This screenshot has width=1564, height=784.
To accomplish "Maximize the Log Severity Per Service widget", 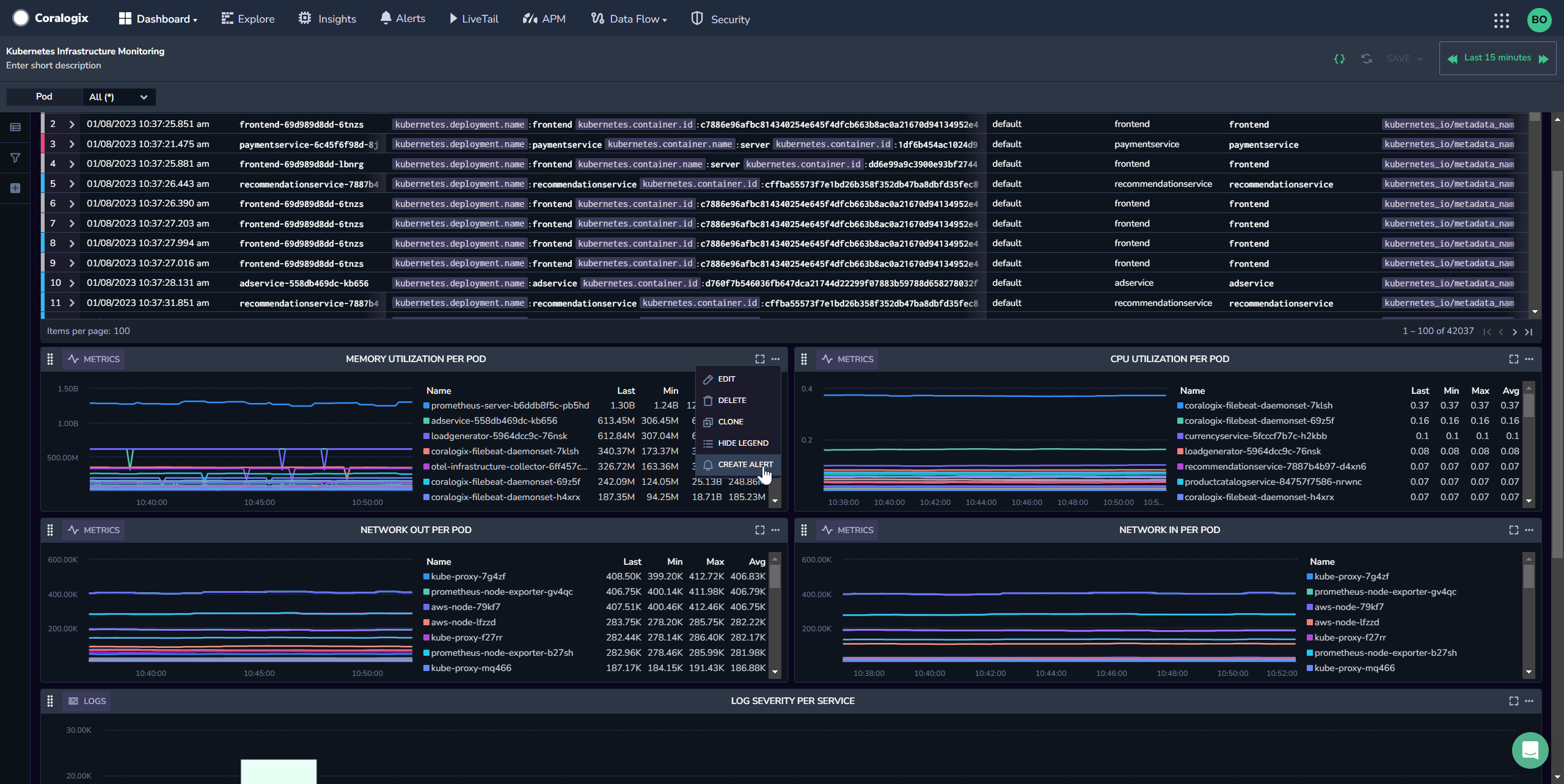I will click(x=1513, y=701).
